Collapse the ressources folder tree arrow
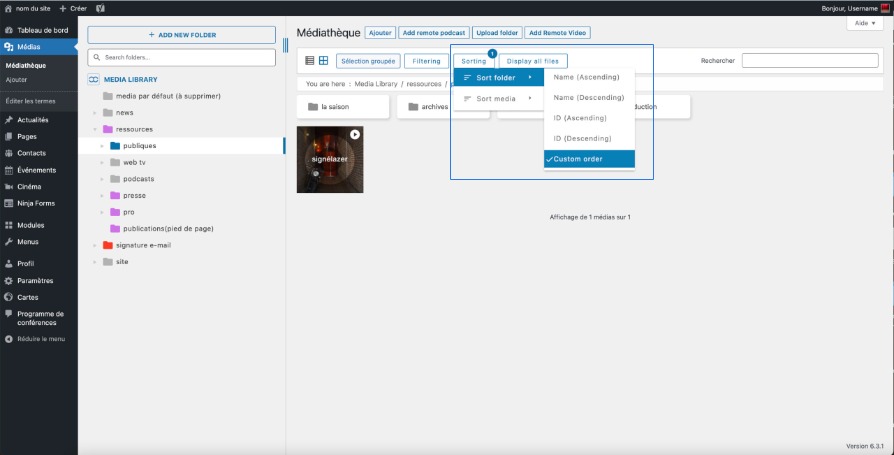Image resolution: width=894 pixels, height=455 pixels. (95, 129)
